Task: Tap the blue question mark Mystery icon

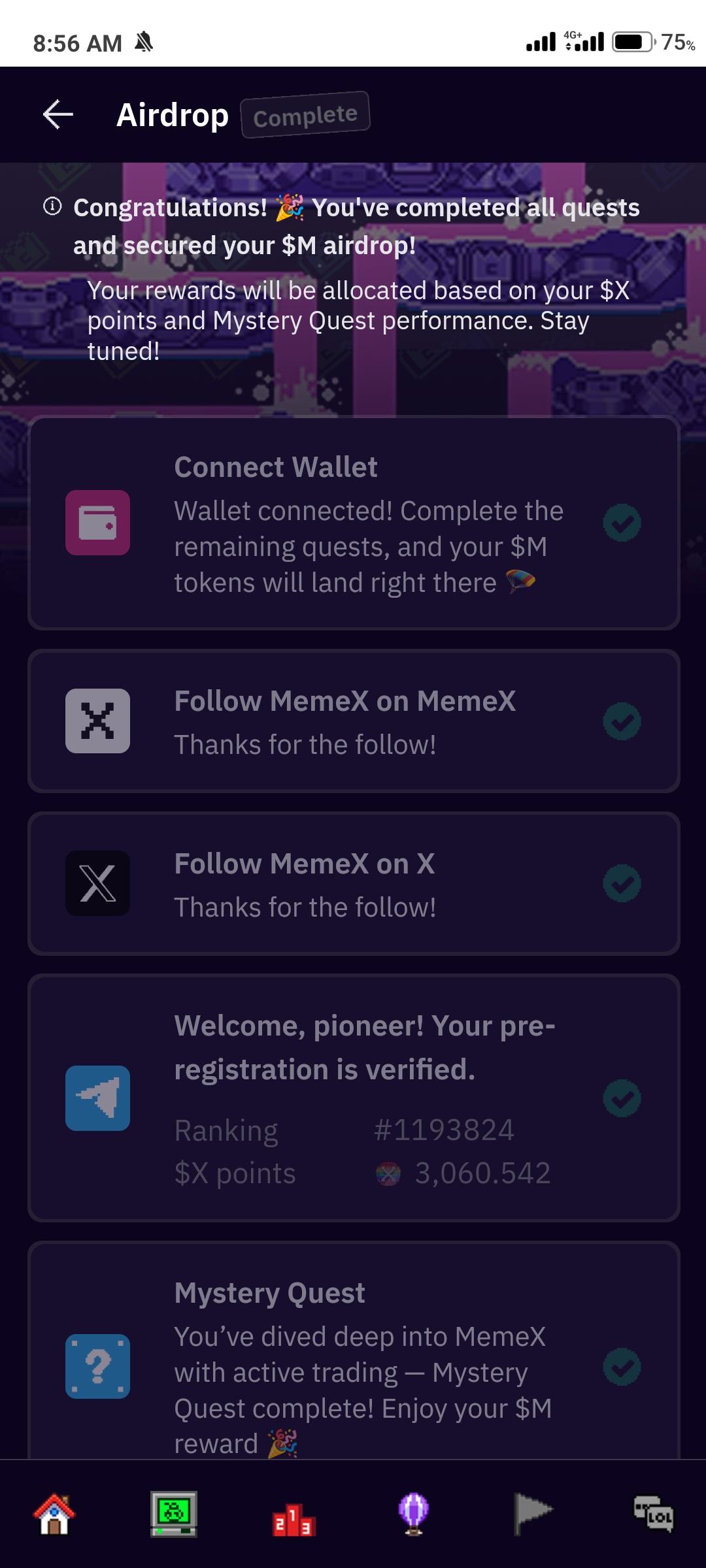Action: click(98, 1365)
